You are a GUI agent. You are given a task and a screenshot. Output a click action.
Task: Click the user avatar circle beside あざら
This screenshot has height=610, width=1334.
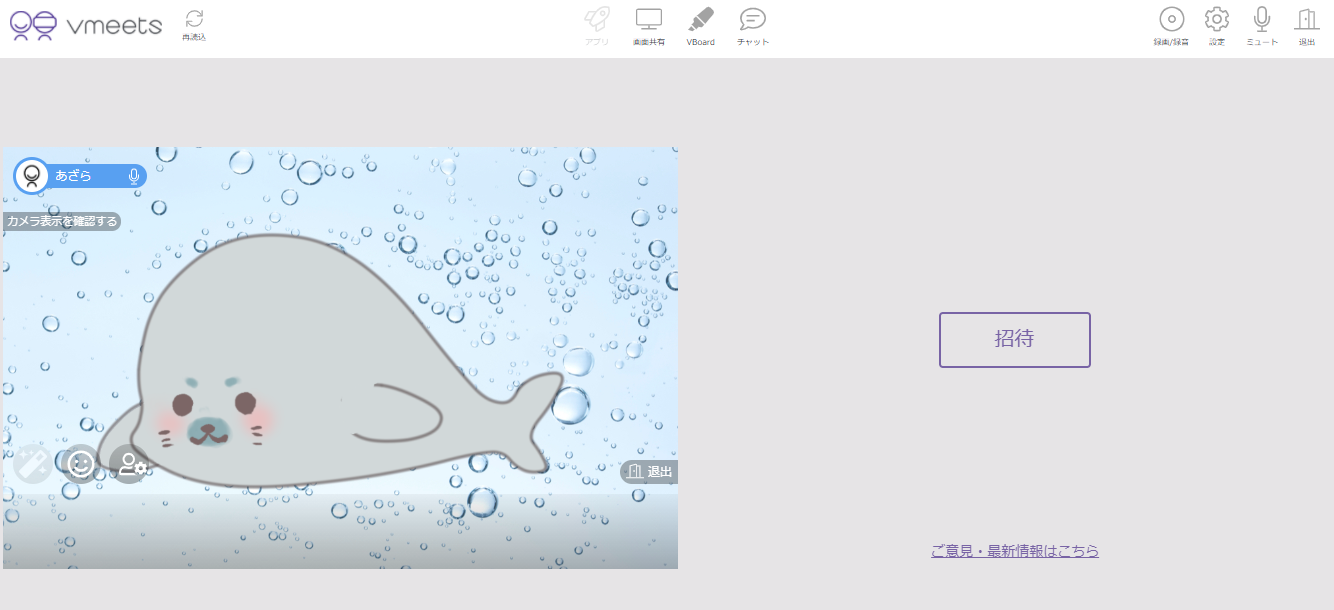(x=32, y=176)
